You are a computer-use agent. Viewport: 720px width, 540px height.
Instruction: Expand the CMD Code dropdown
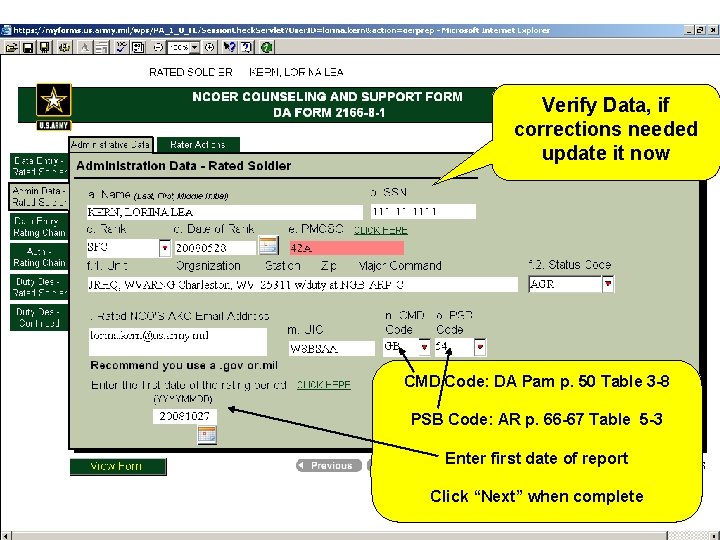[424, 347]
